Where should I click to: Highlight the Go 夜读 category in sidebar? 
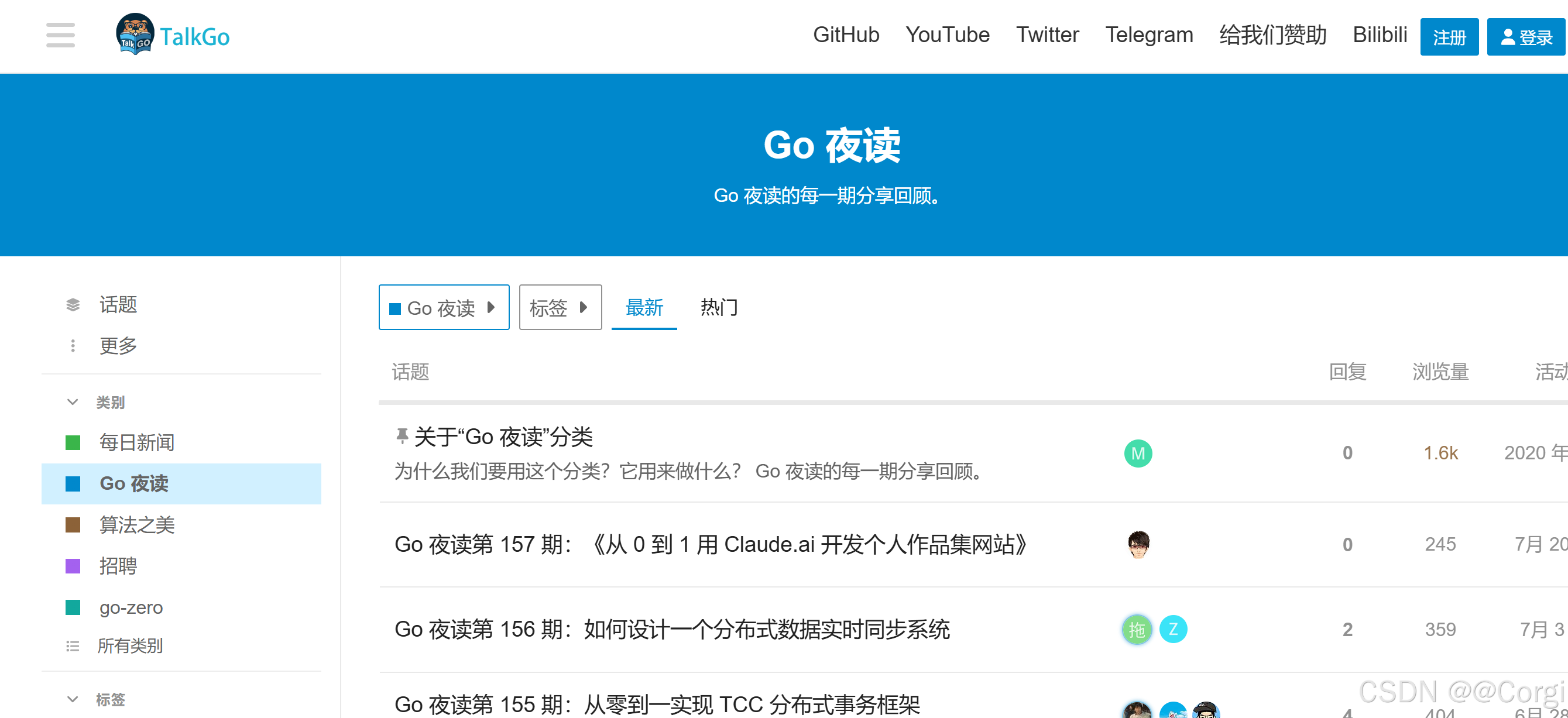pyautogui.click(x=135, y=483)
